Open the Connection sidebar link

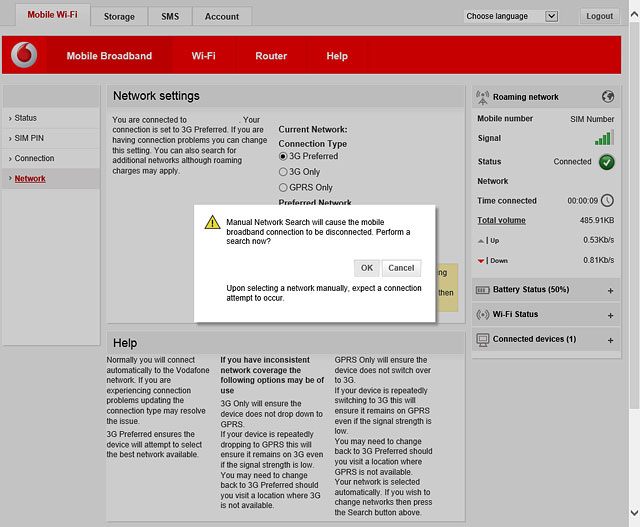(34, 158)
